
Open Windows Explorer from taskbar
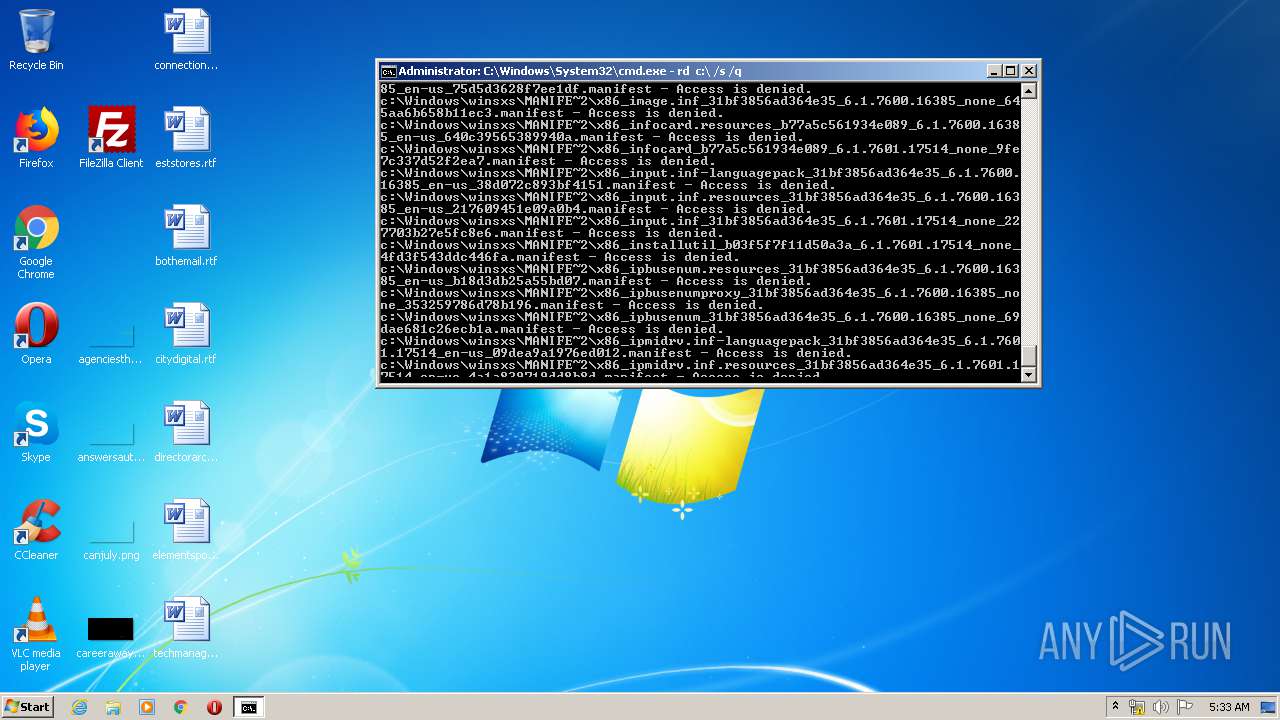coord(113,707)
